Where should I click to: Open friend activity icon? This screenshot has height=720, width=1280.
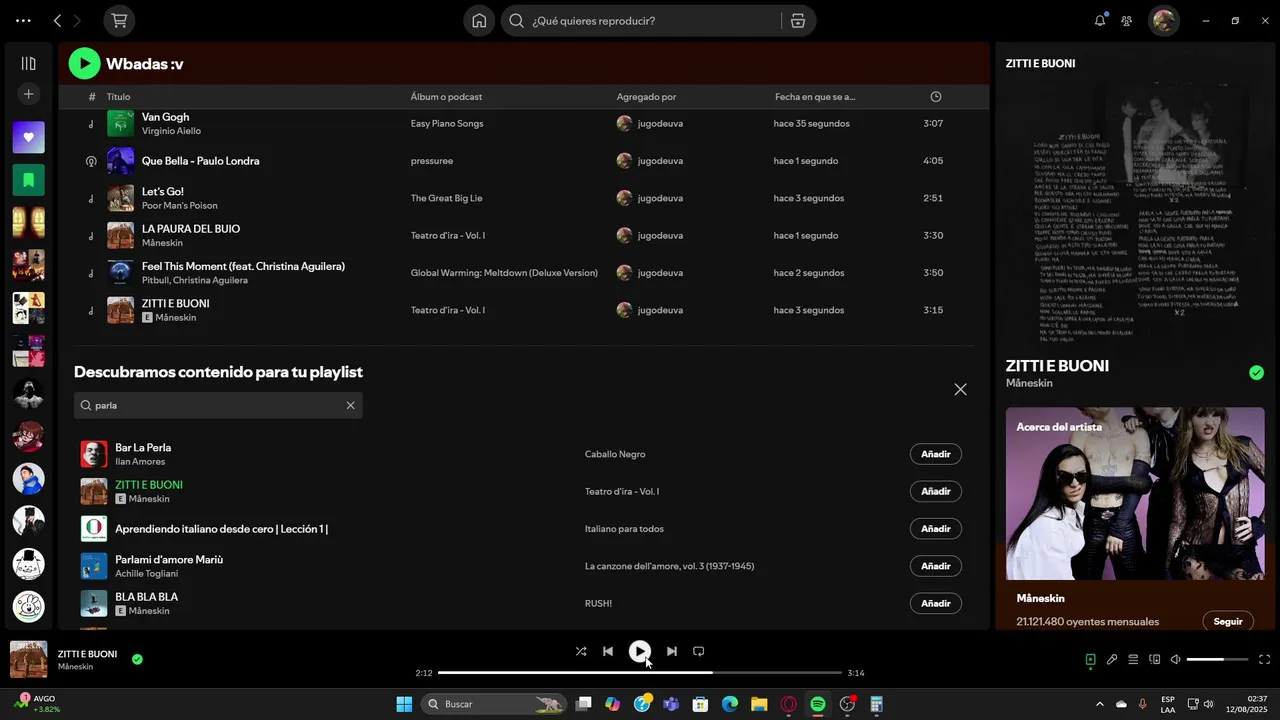[x=1127, y=20]
